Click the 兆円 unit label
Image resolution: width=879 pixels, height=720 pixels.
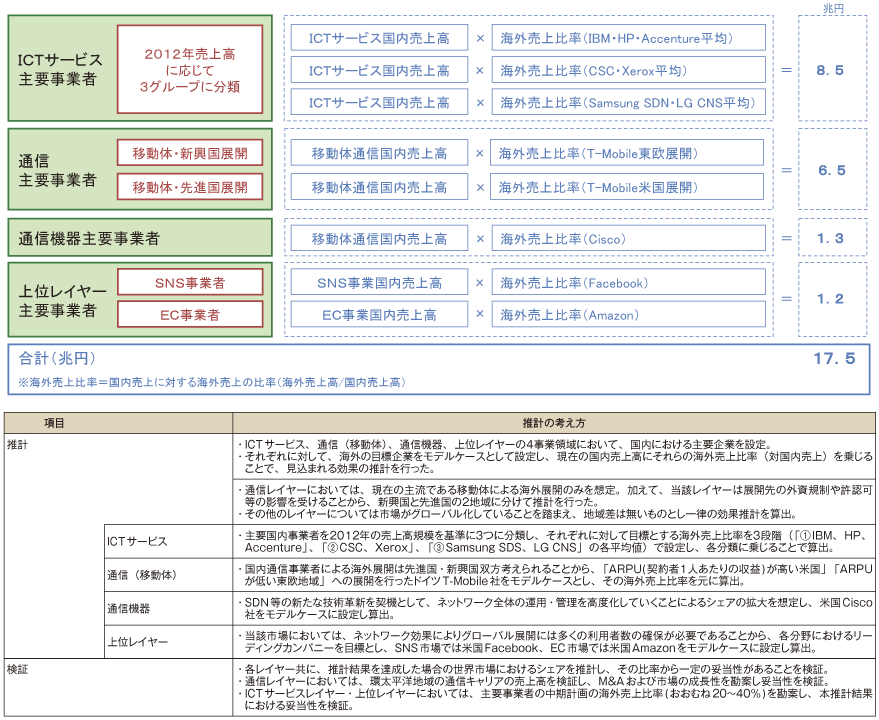tap(833, 8)
